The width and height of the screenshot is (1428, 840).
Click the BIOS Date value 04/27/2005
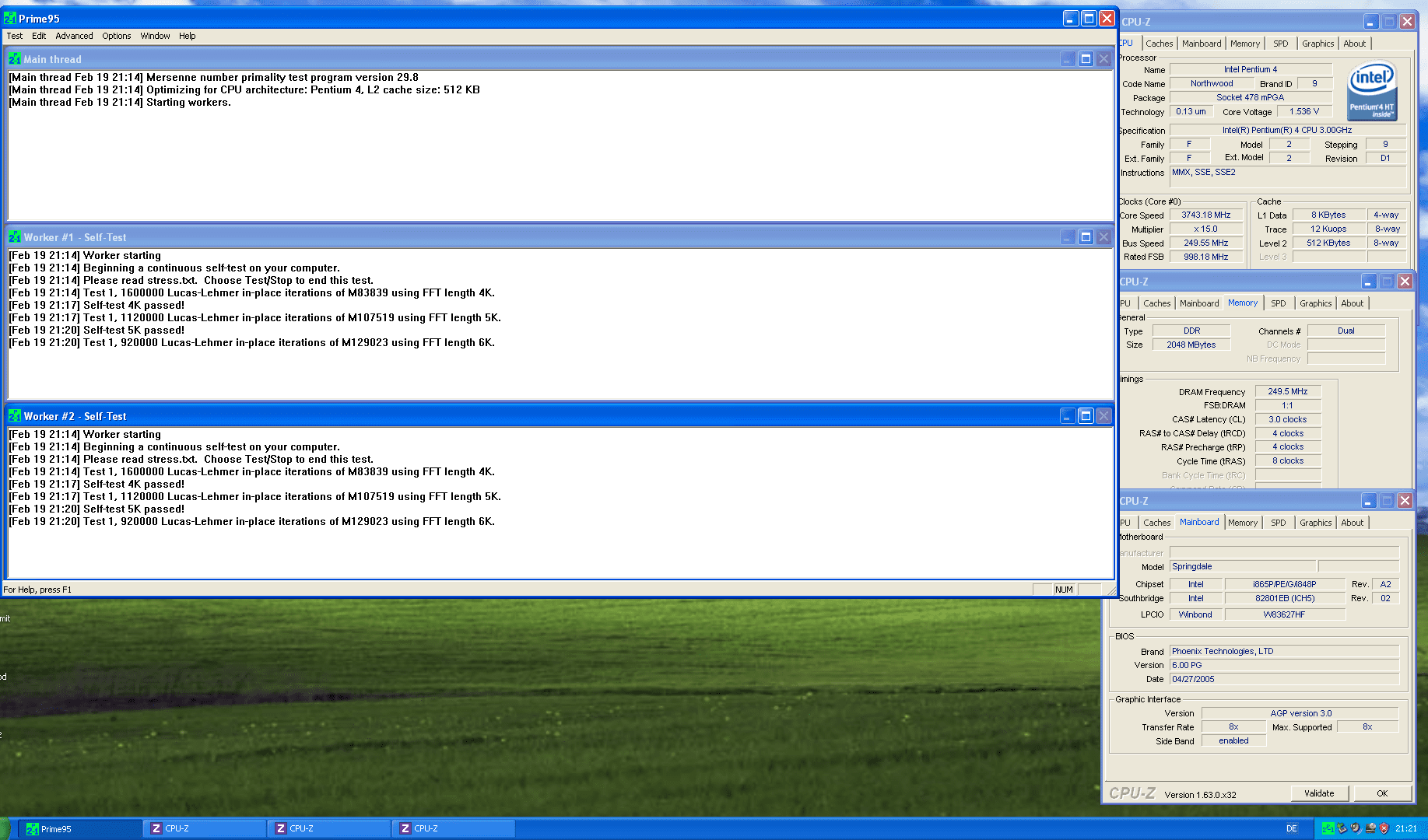click(x=1284, y=680)
